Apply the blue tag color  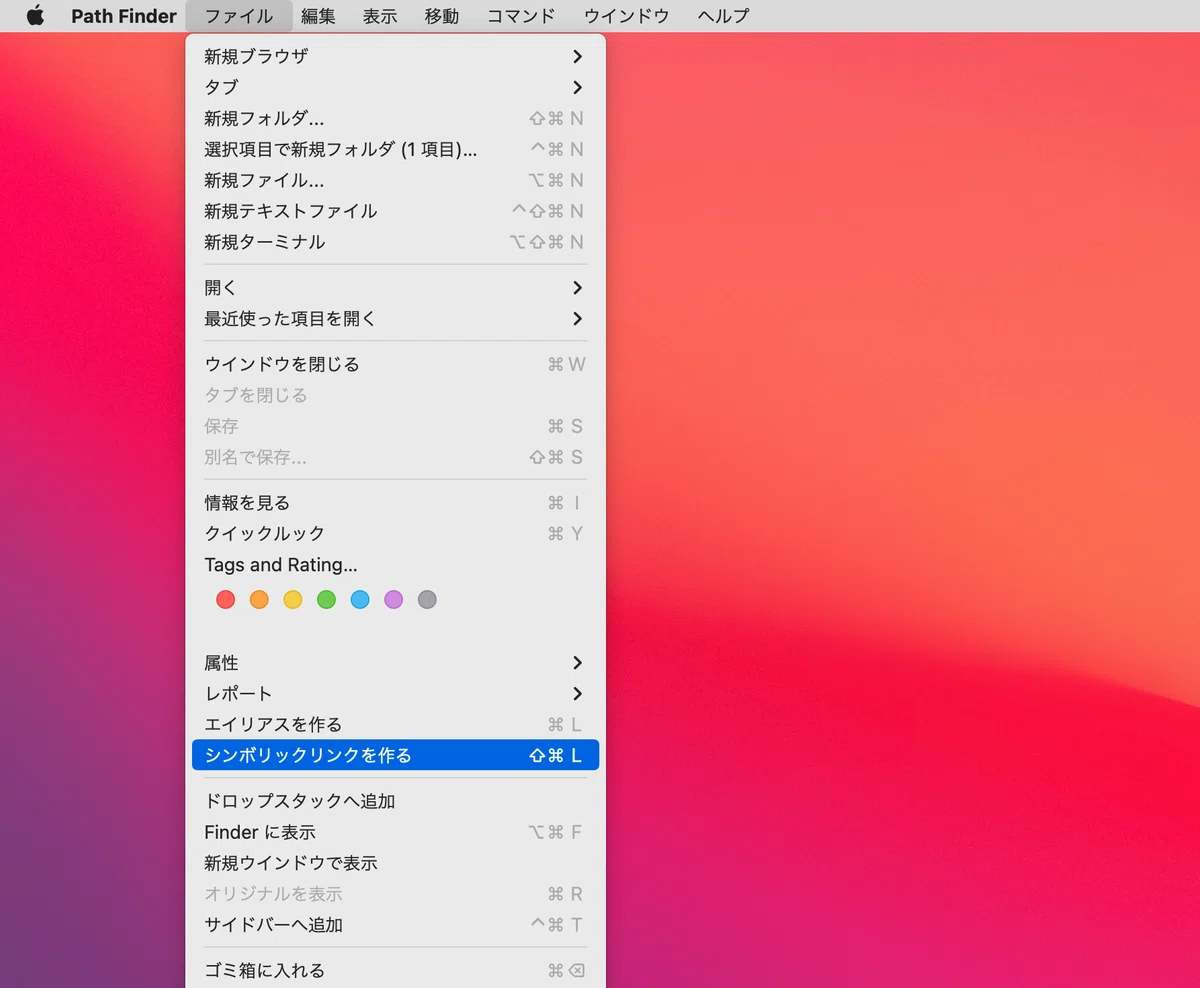pos(360,600)
